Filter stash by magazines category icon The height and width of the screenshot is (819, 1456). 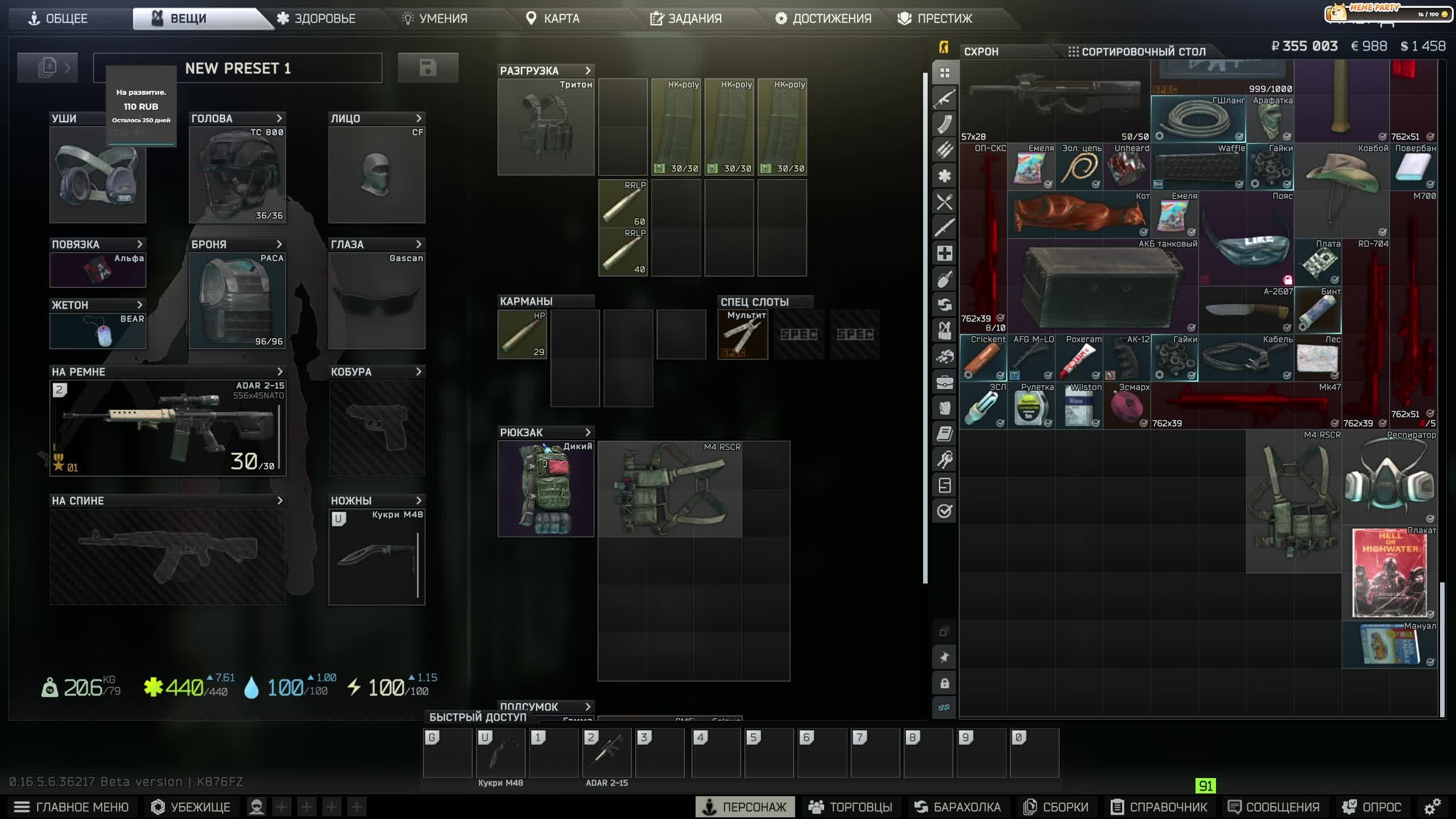(x=945, y=124)
